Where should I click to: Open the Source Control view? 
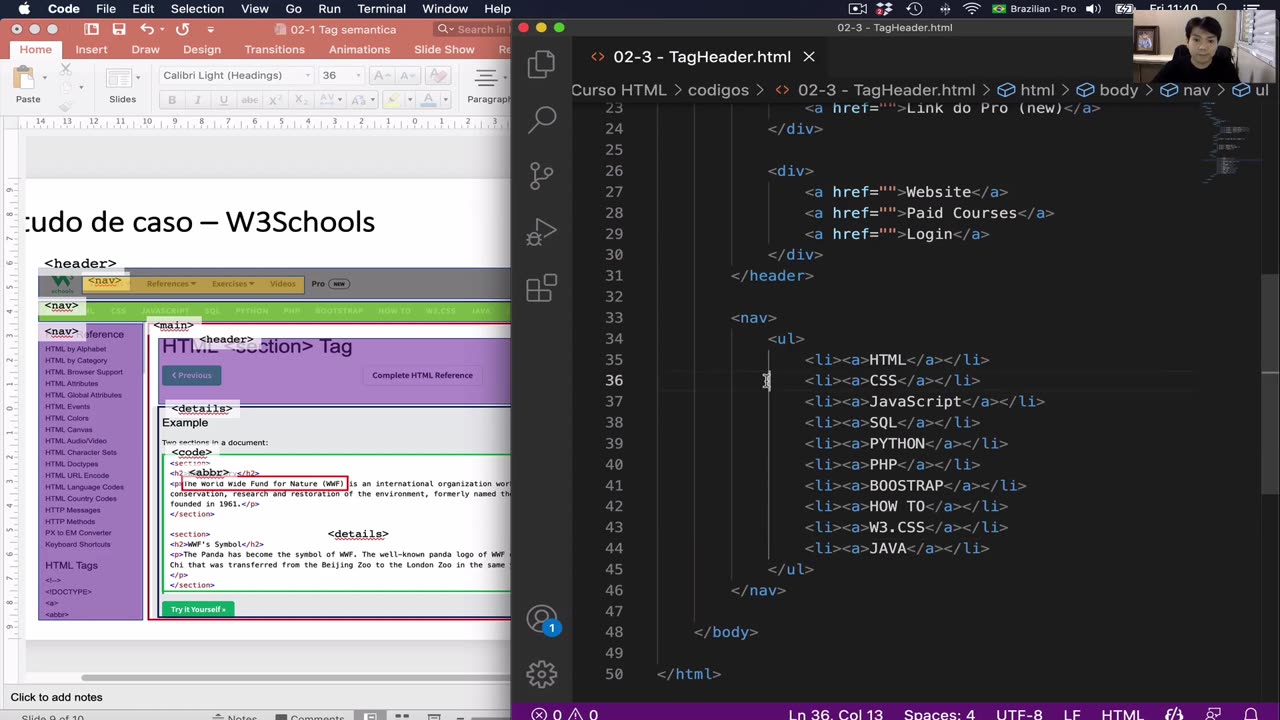[x=542, y=176]
